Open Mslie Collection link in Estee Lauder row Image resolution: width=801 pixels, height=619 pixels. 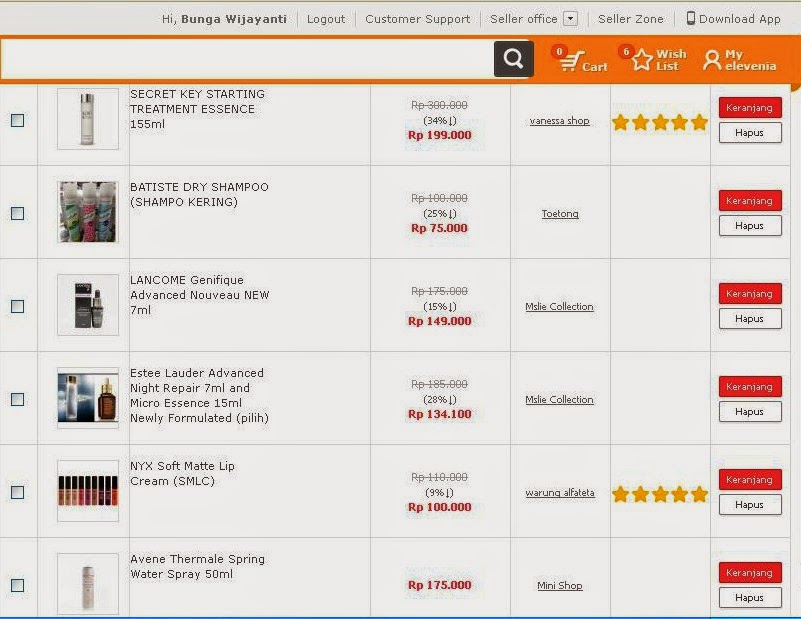click(559, 400)
